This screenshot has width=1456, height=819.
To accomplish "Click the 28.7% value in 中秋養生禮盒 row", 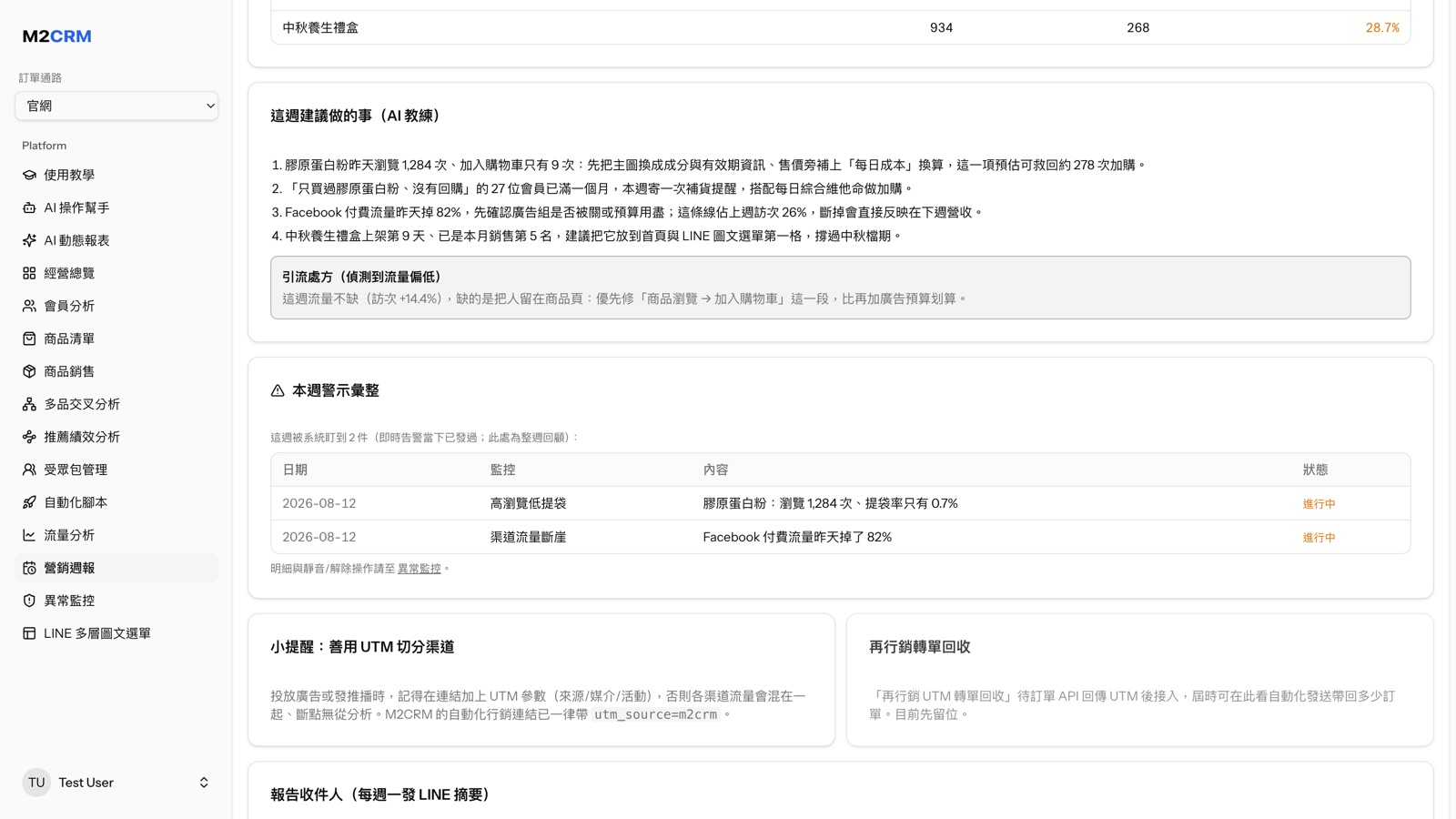I will [x=1382, y=28].
